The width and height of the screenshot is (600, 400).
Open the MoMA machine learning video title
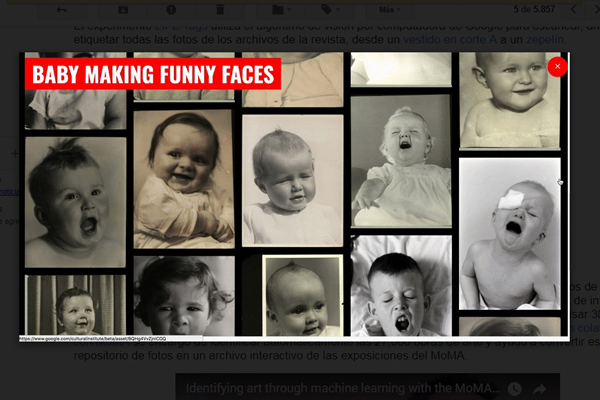pyautogui.click(x=342, y=389)
